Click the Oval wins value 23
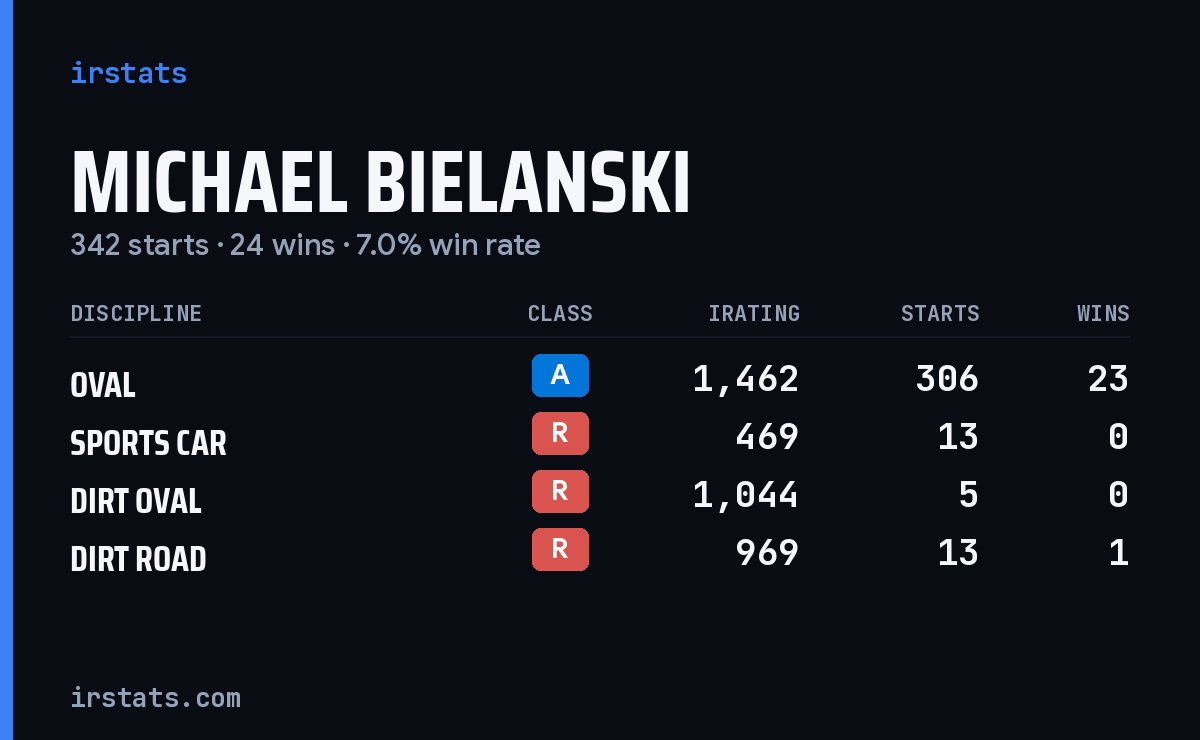 tap(1108, 379)
